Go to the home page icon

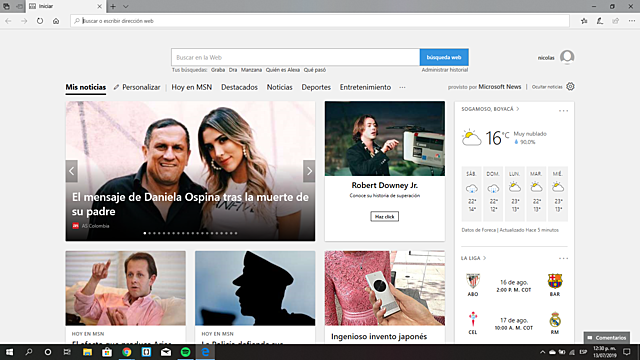click(56, 21)
